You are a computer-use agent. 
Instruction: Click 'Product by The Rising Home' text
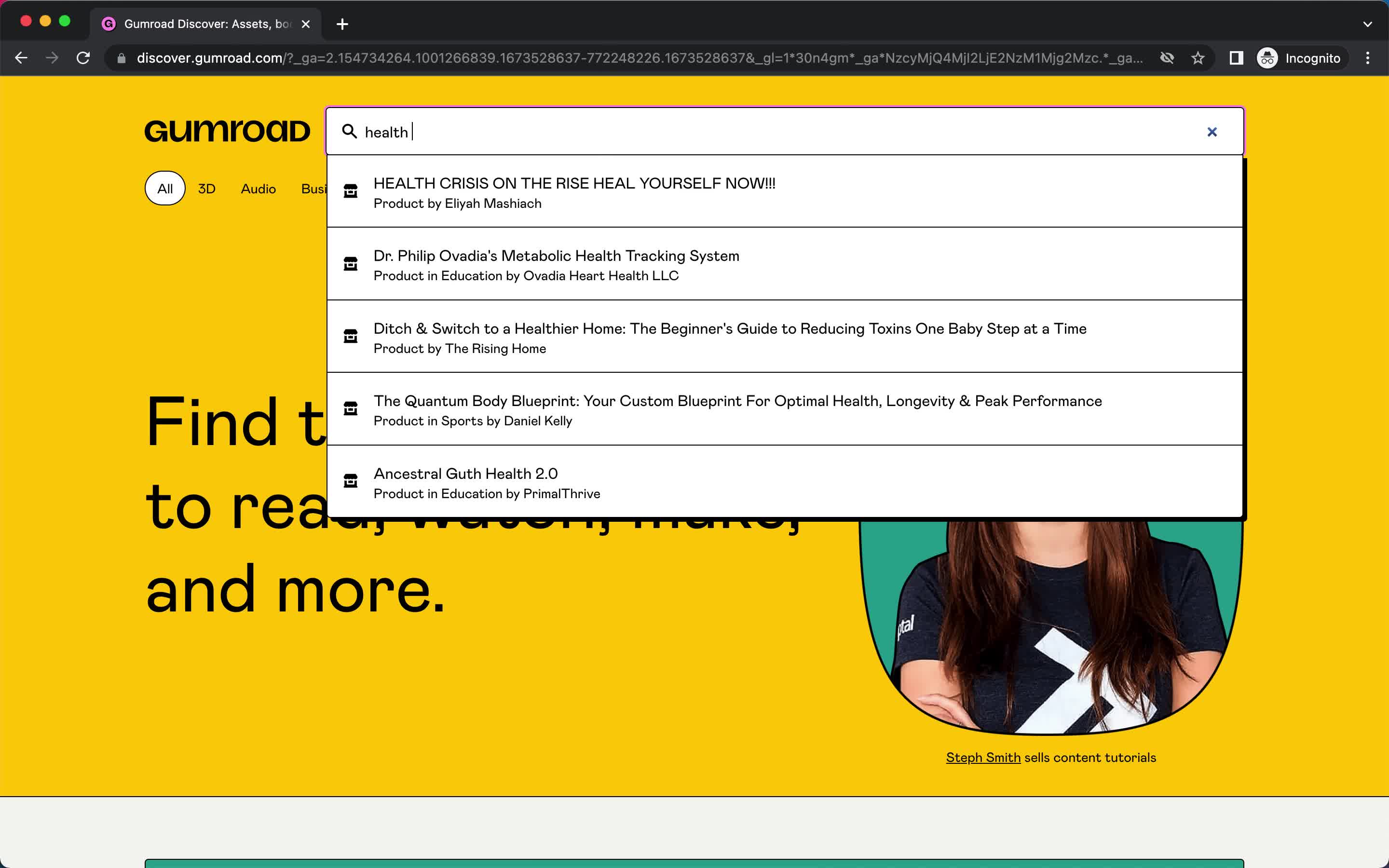point(460,349)
